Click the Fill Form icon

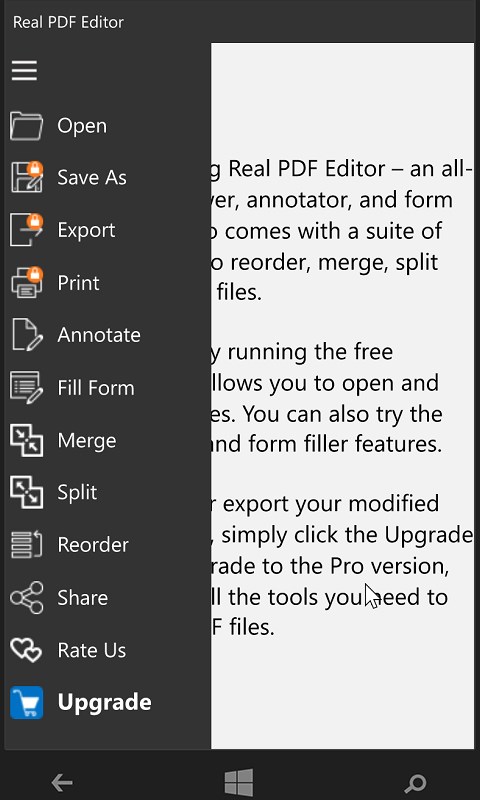point(27,388)
